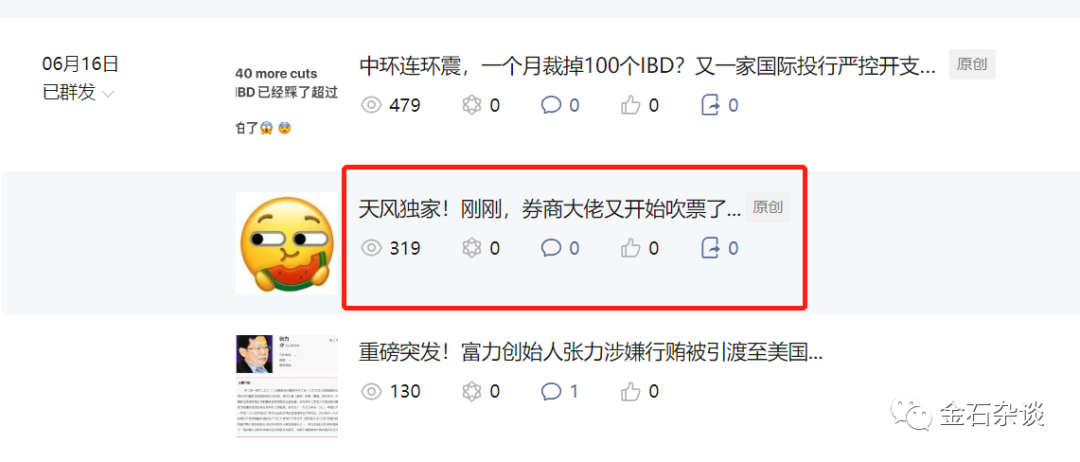Click thumbs-up icon on the 中环连环震 article
This screenshot has height=462, width=1080.
tap(631, 105)
